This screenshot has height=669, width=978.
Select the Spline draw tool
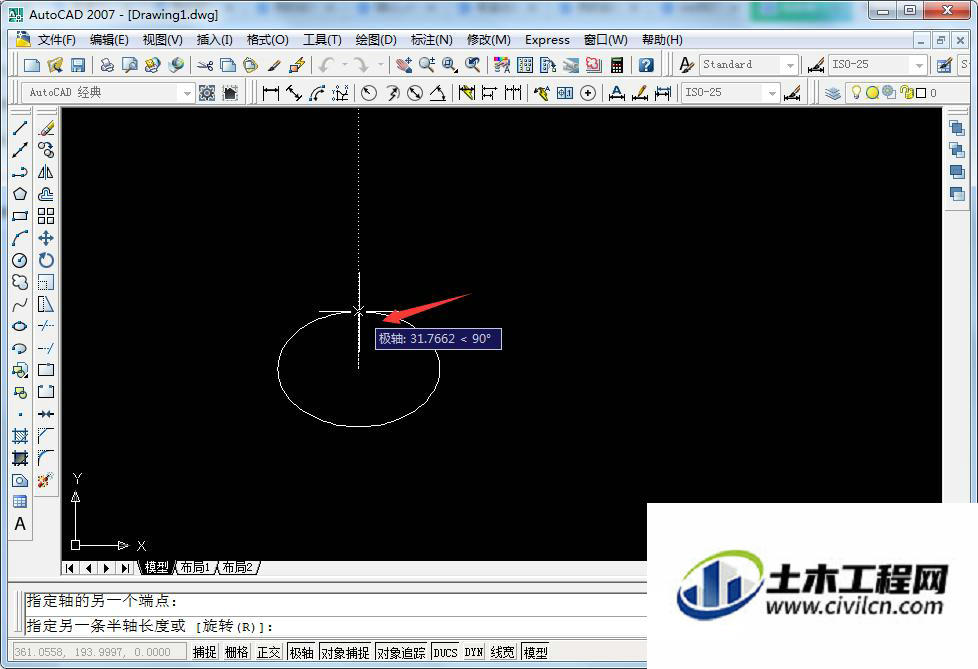point(20,304)
